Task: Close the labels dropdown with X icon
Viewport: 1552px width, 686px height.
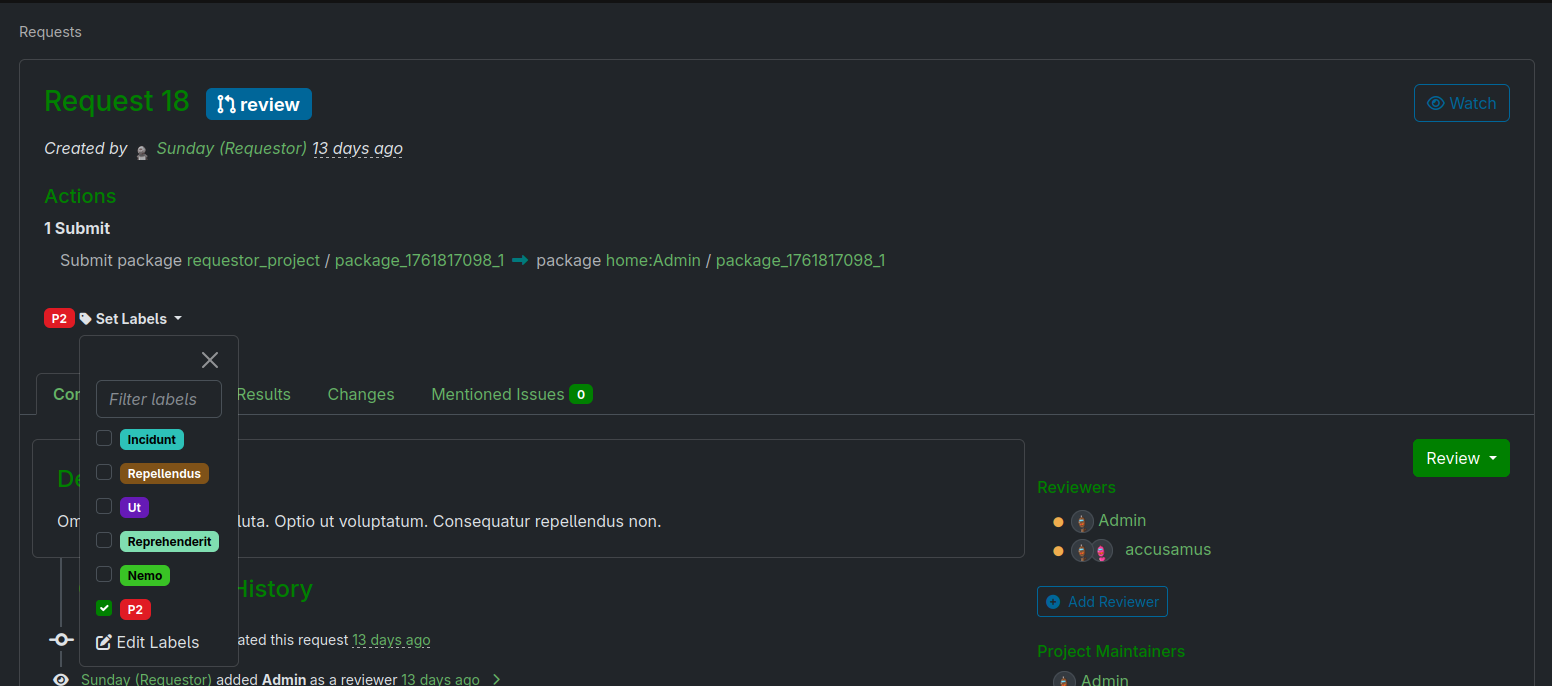Action: 209,360
